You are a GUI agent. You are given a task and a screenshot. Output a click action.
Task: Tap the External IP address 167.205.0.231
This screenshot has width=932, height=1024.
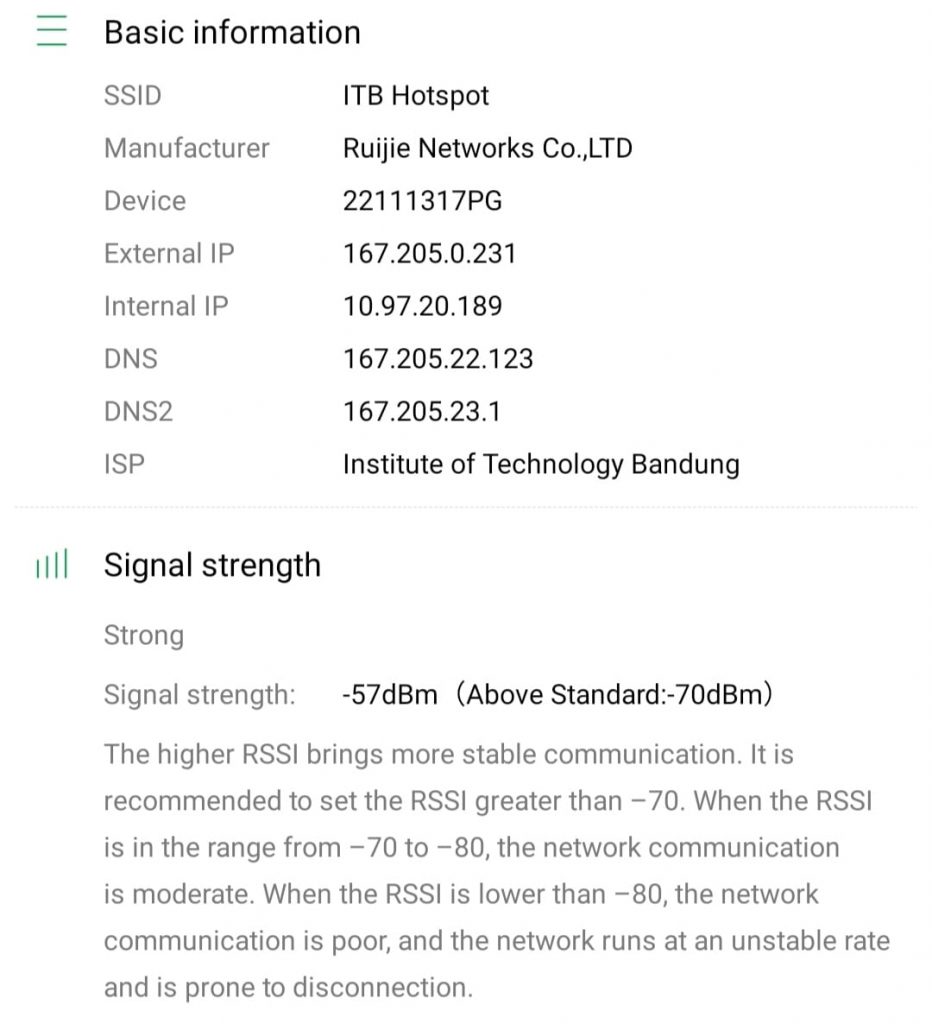pyautogui.click(x=429, y=254)
